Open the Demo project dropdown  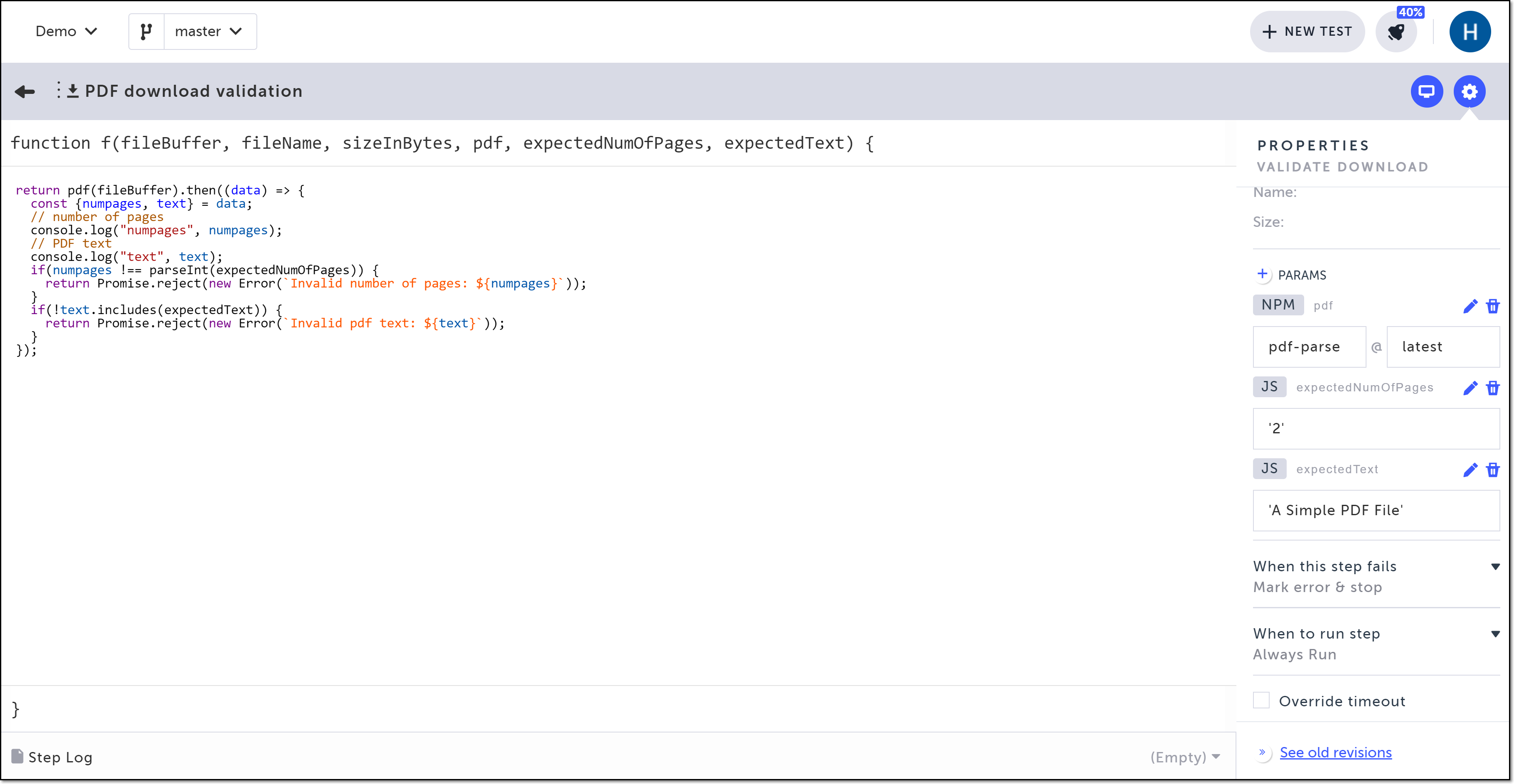coord(66,32)
